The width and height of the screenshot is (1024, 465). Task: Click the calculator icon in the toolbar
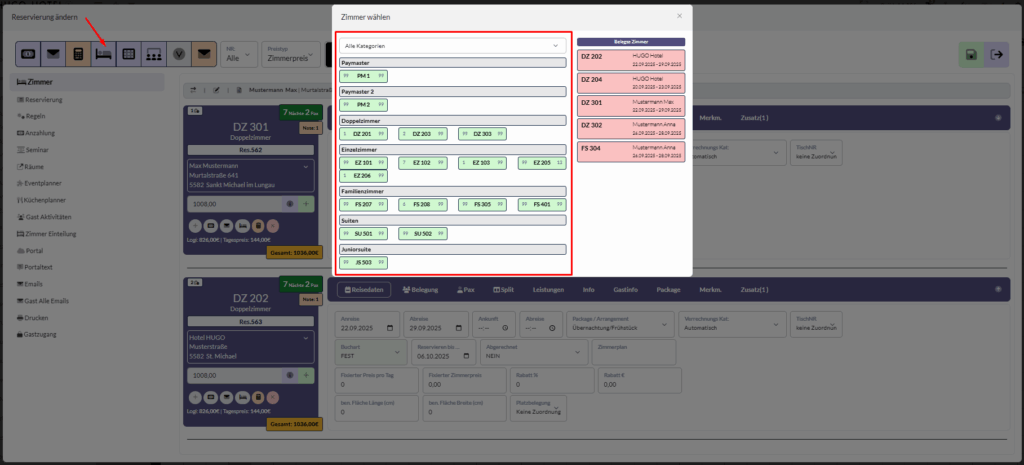pos(77,54)
